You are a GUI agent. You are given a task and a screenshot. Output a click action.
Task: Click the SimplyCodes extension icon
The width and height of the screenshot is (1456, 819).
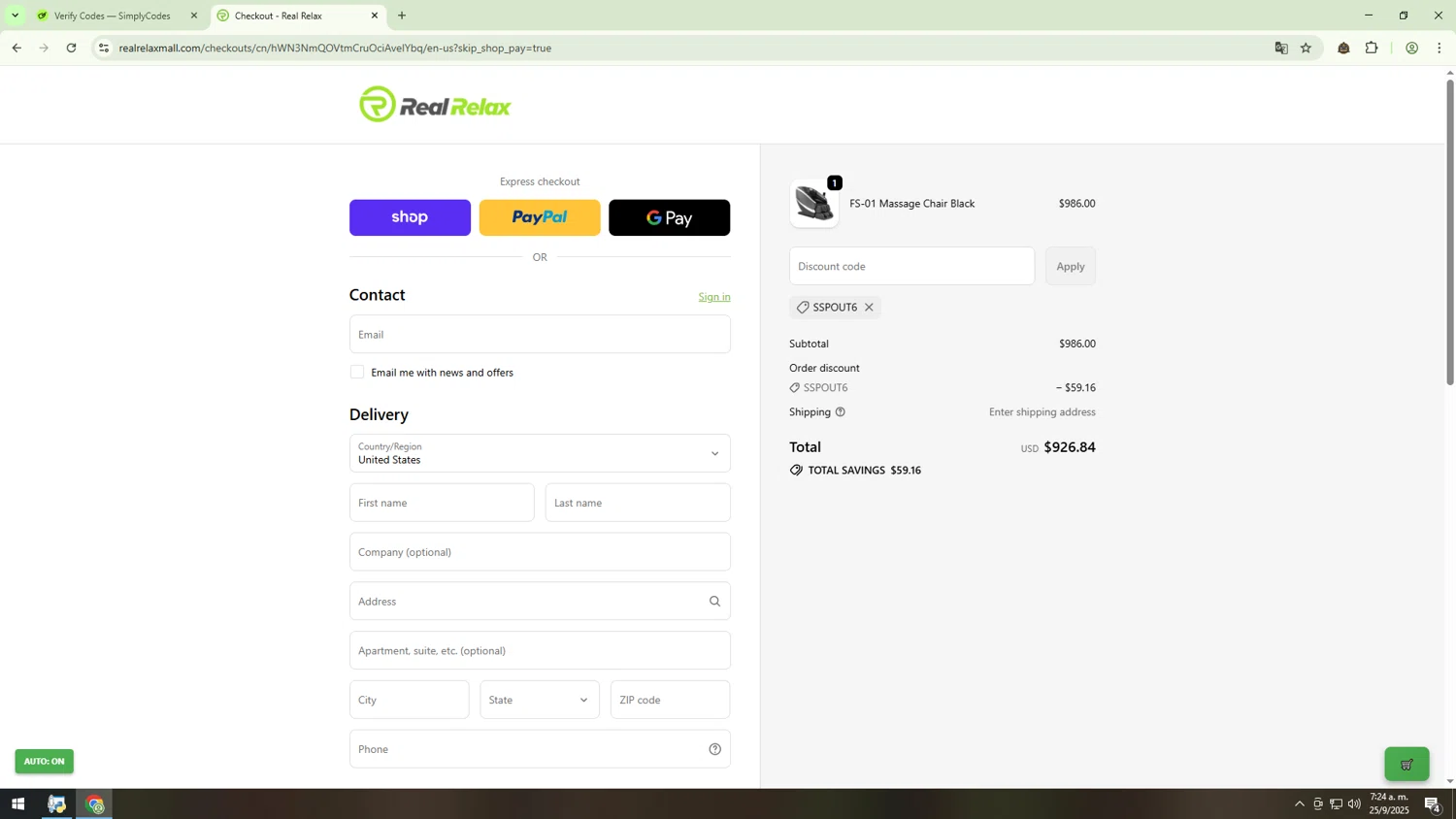(1343, 48)
